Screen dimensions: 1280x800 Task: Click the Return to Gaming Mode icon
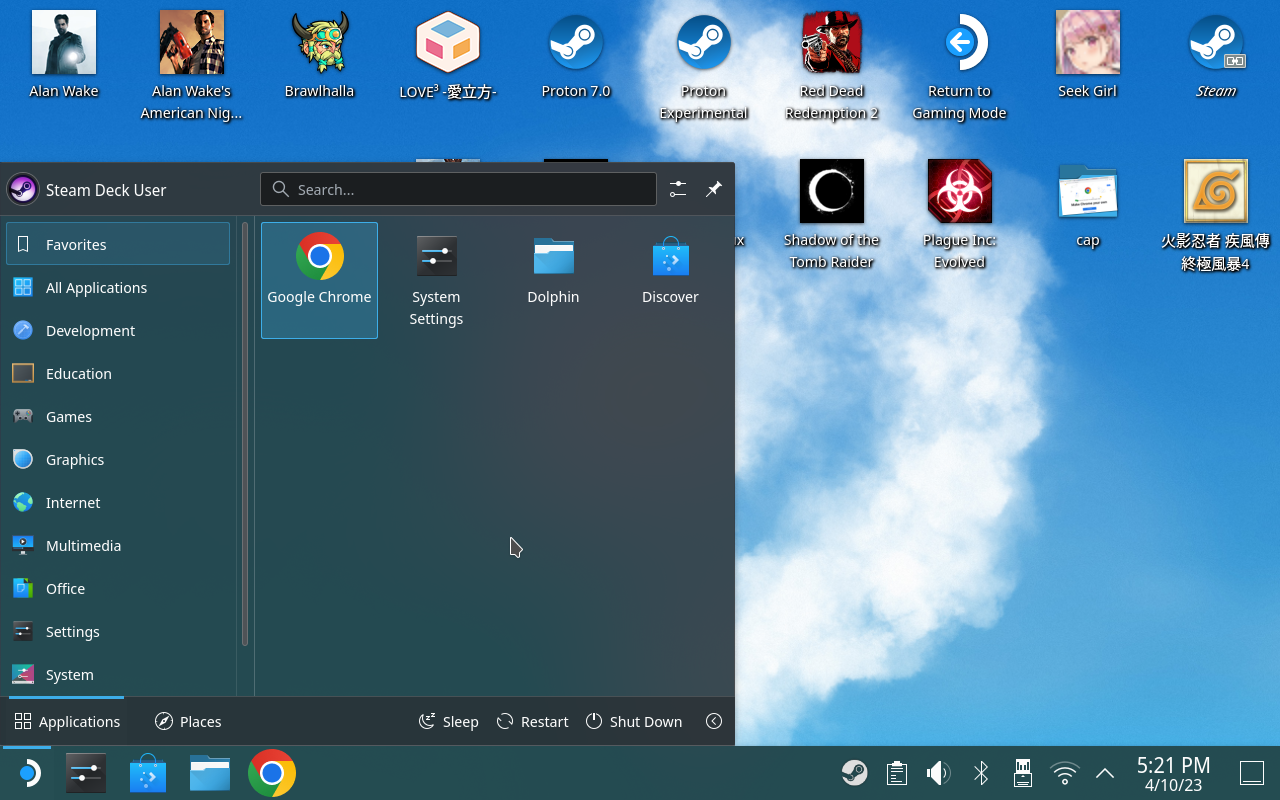[960, 66]
